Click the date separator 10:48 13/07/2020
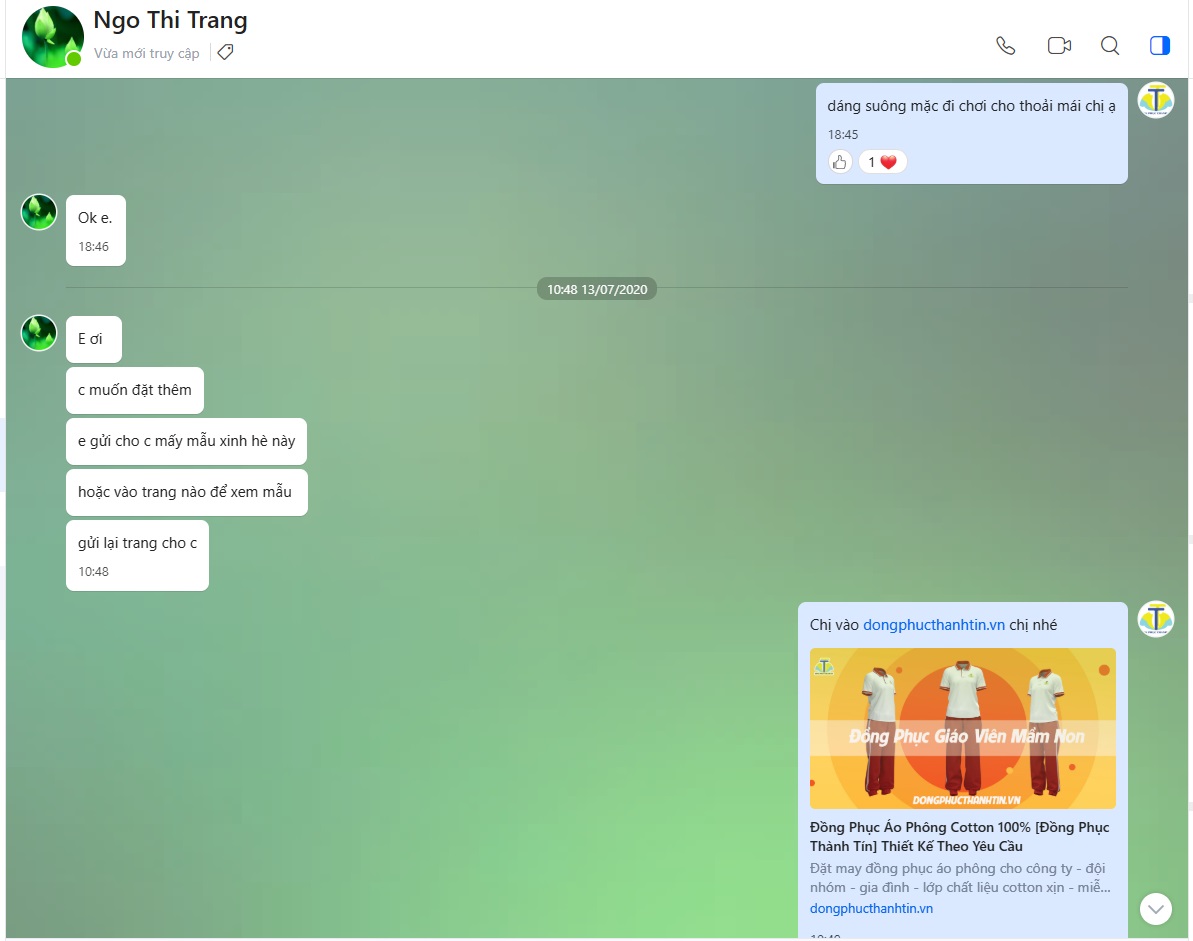 tap(597, 289)
